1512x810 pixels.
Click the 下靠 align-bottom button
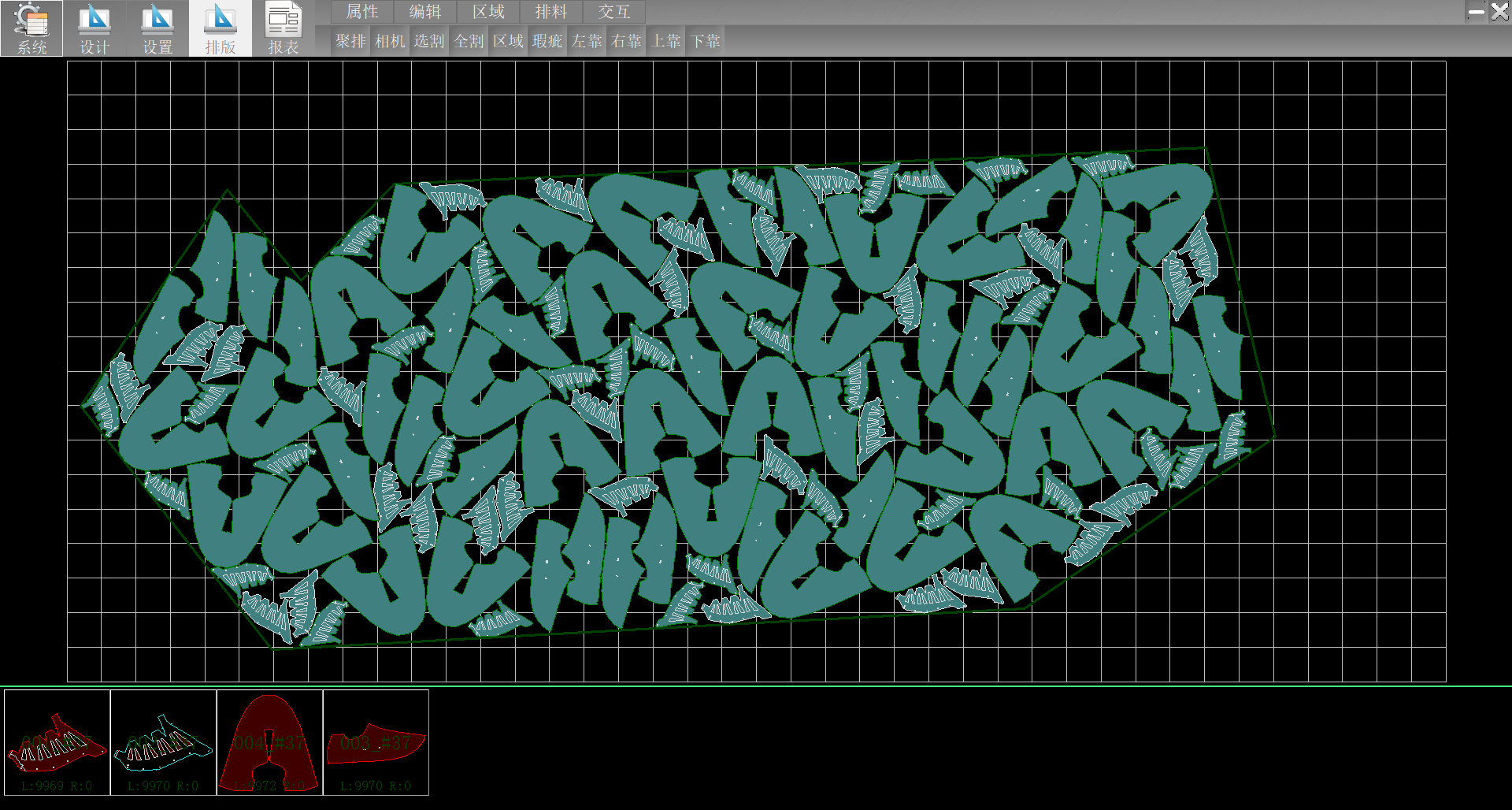click(705, 41)
